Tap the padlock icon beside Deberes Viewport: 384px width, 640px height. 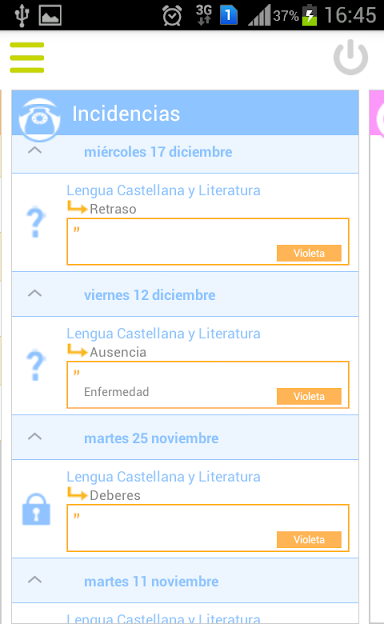point(36,509)
